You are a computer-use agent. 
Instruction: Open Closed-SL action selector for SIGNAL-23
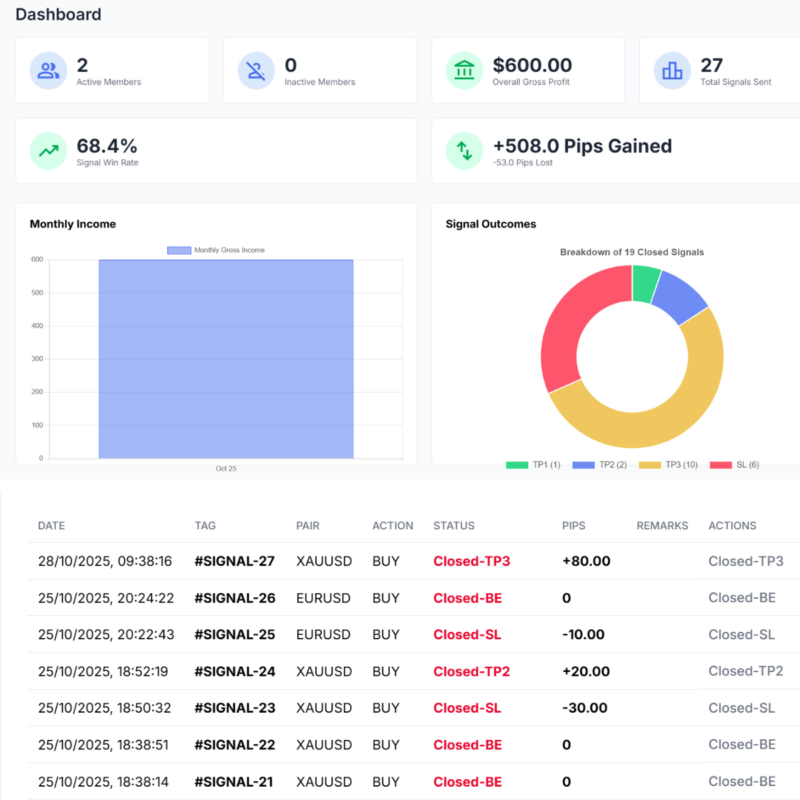(x=741, y=708)
